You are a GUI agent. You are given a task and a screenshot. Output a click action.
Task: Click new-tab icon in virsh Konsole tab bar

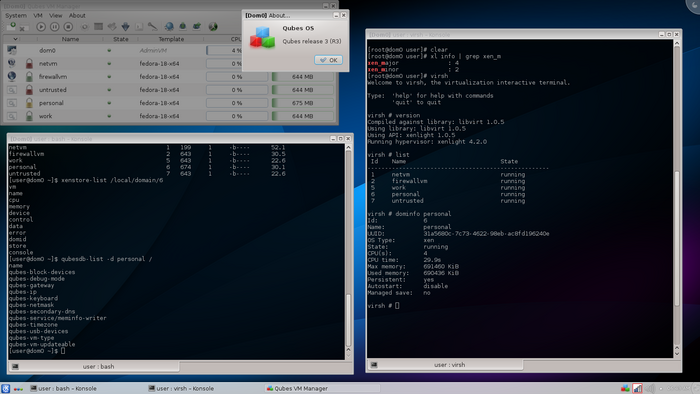pyautogui.click(x=374, y=365)
